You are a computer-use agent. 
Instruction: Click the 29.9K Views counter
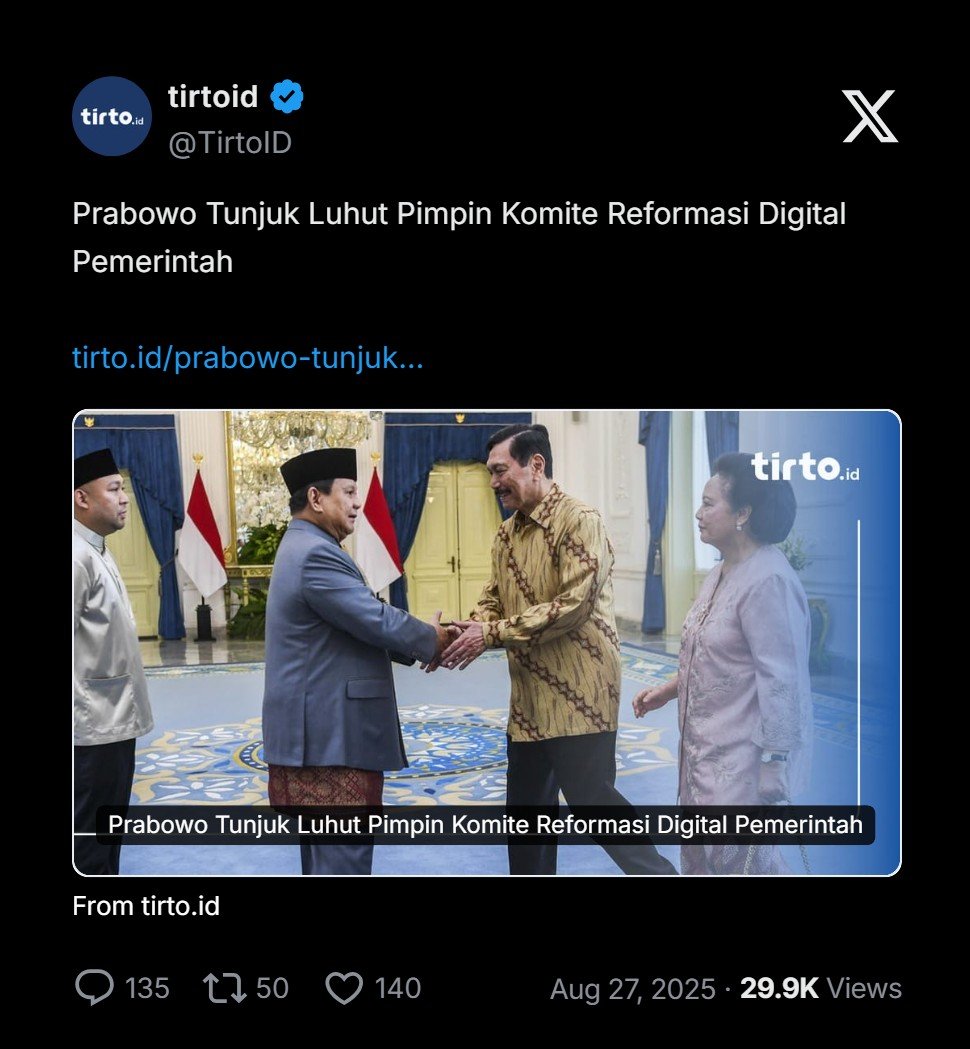point(821,988)
